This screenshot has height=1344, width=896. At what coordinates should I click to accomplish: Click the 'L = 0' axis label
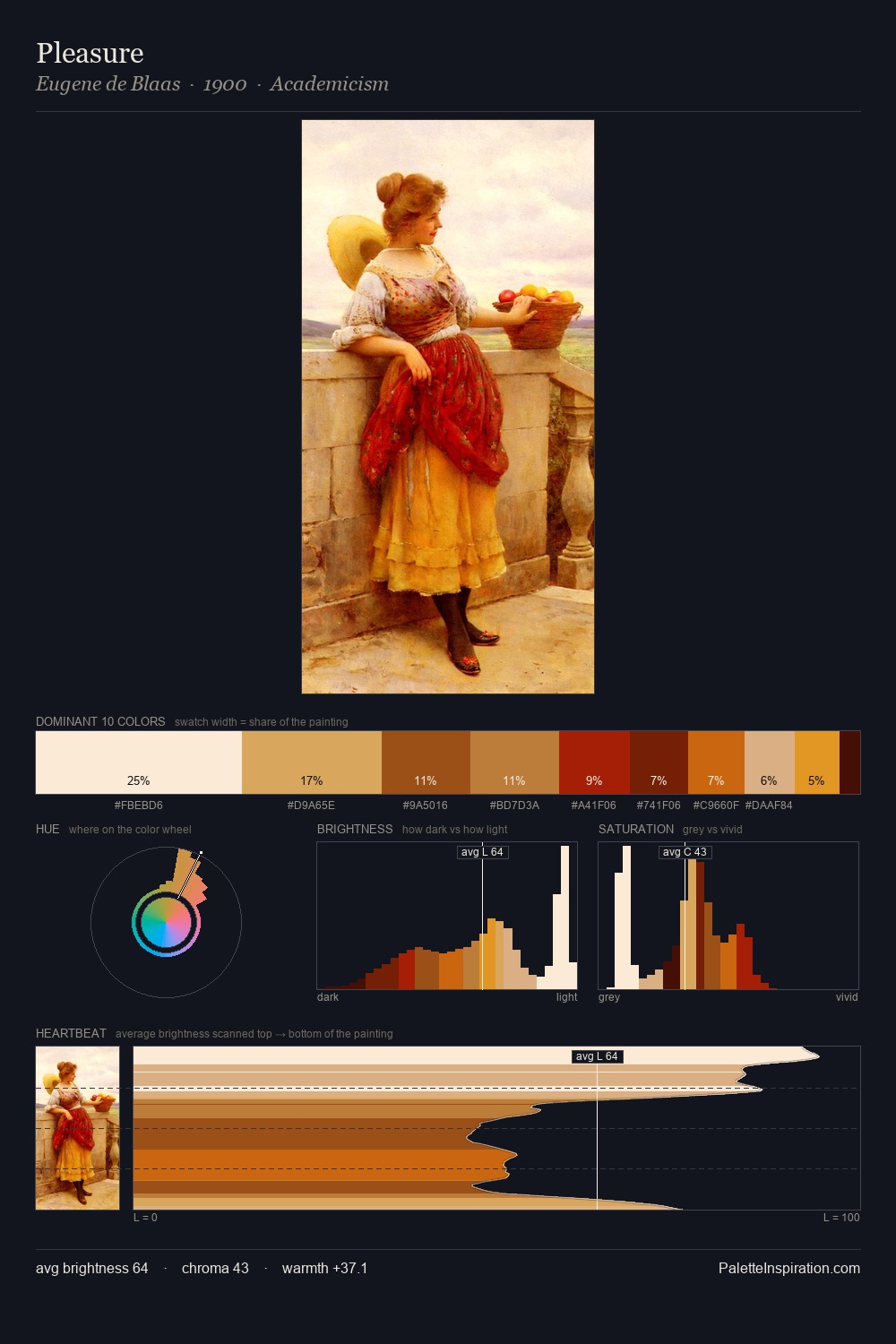(x=145, y=1218)
